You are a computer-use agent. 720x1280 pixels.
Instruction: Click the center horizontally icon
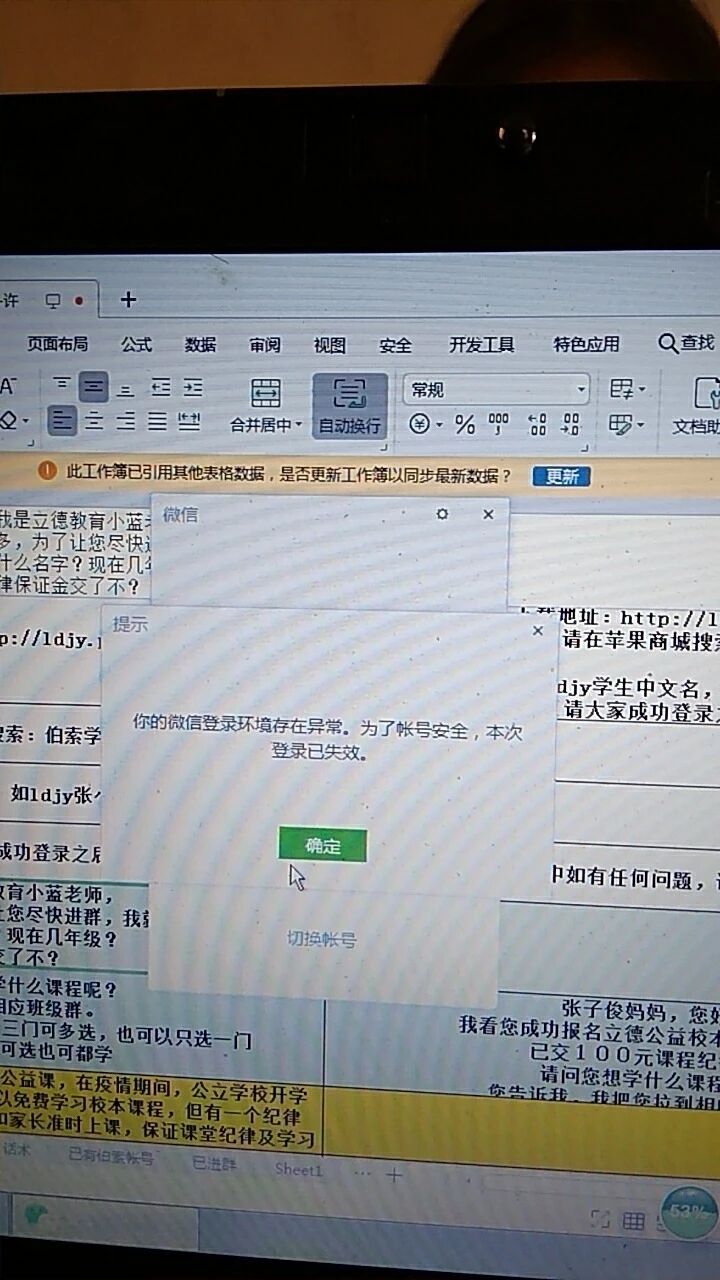click(x=94, y=422)
